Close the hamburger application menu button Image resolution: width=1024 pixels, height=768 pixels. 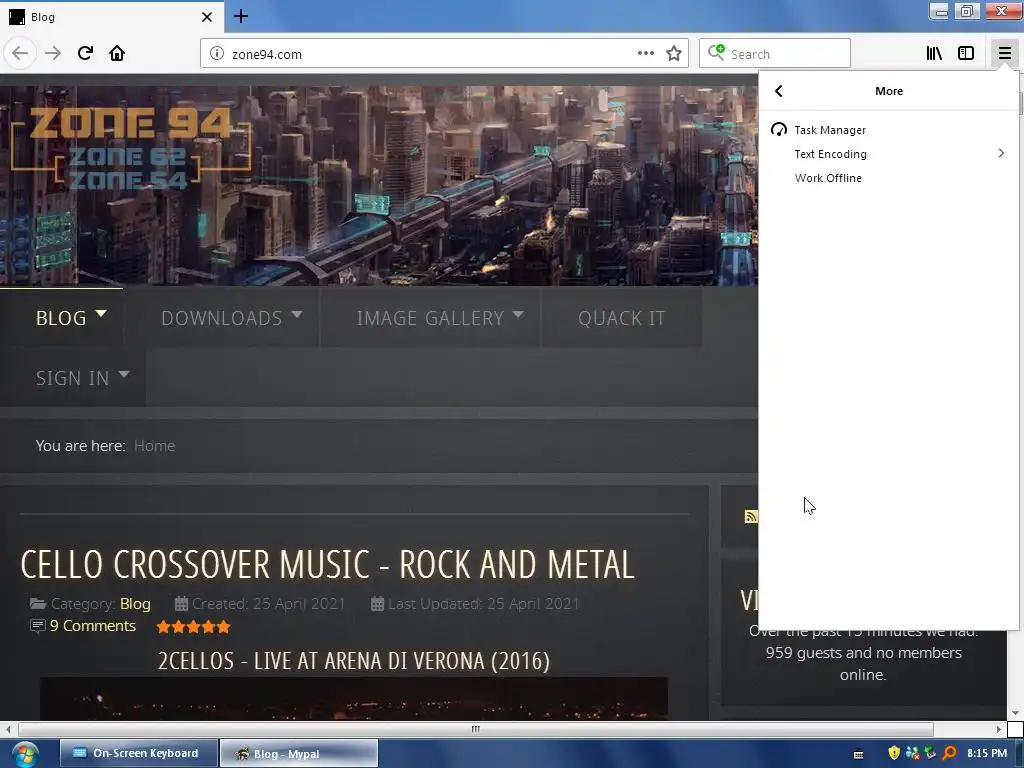coord(1004,54)
